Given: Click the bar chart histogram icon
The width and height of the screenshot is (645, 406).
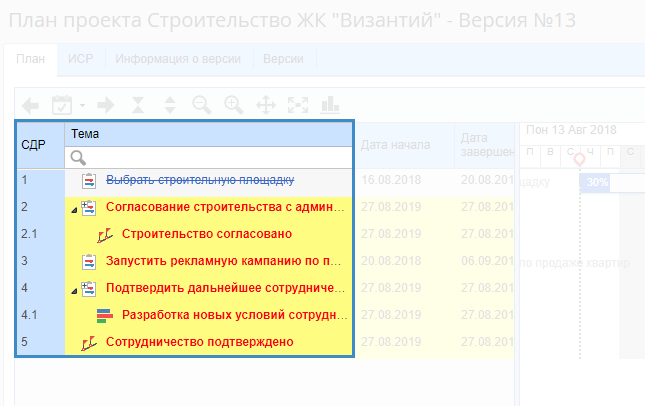Looking at the screenshot, I should click(330, 105).
